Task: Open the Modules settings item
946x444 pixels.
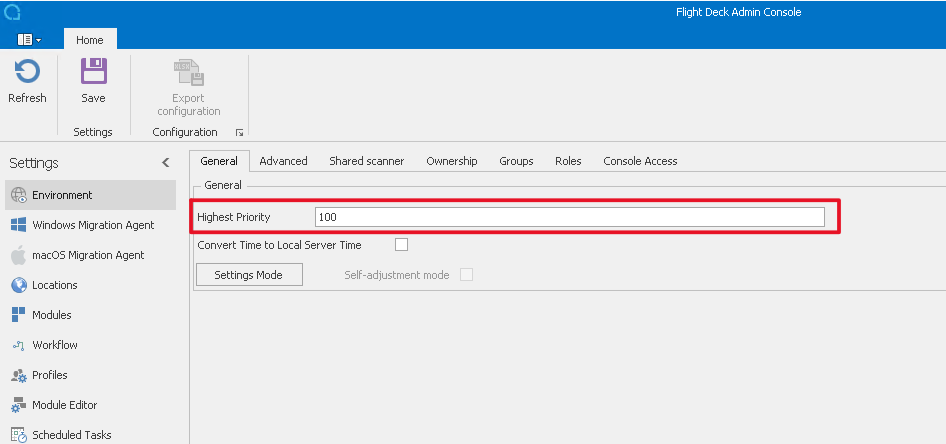Action: [x=90, y=315]
